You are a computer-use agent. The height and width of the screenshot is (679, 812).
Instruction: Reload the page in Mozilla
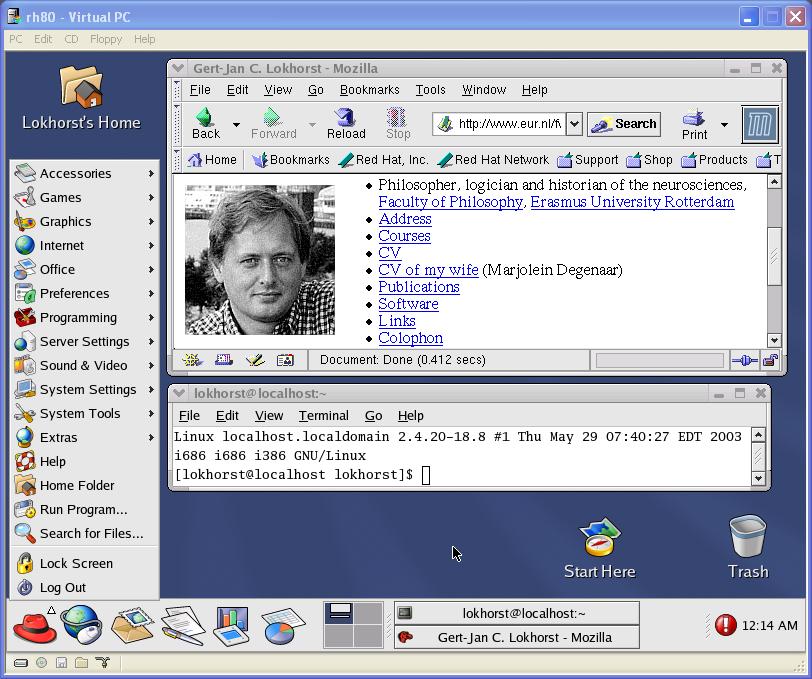pos(346,124)
